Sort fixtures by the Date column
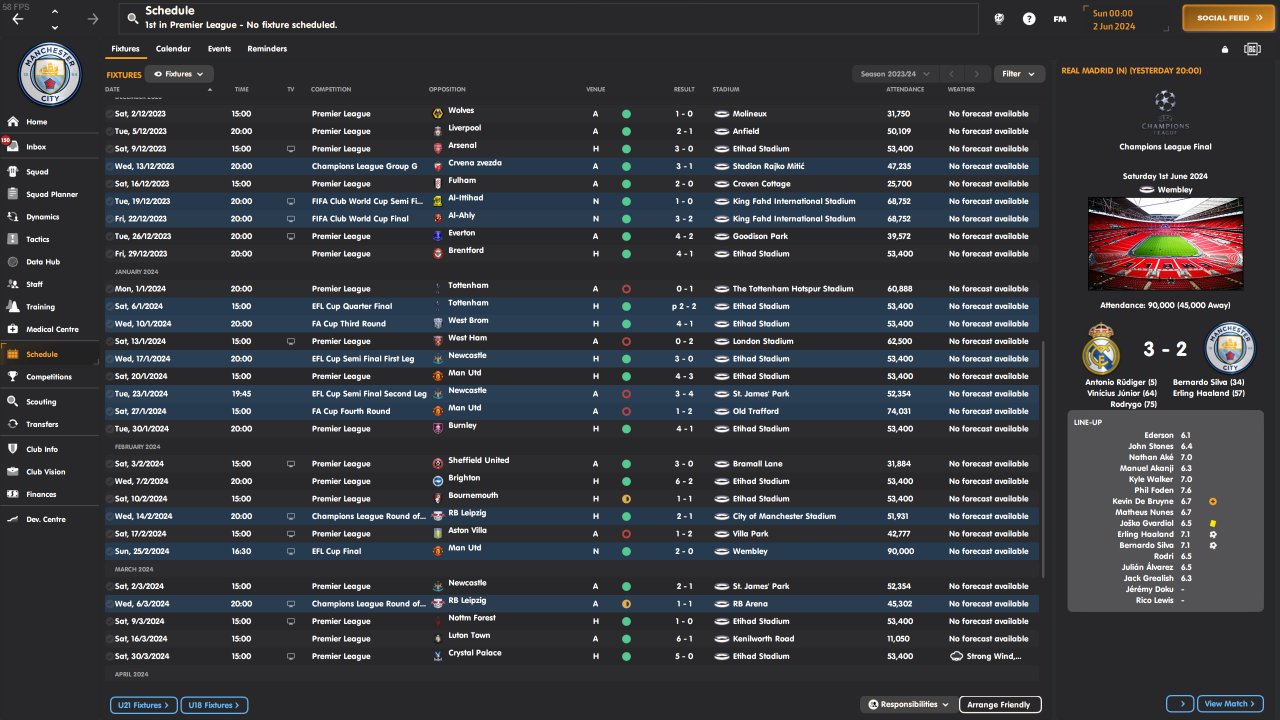The image size is (1280, 720). (x=115, y=90)
